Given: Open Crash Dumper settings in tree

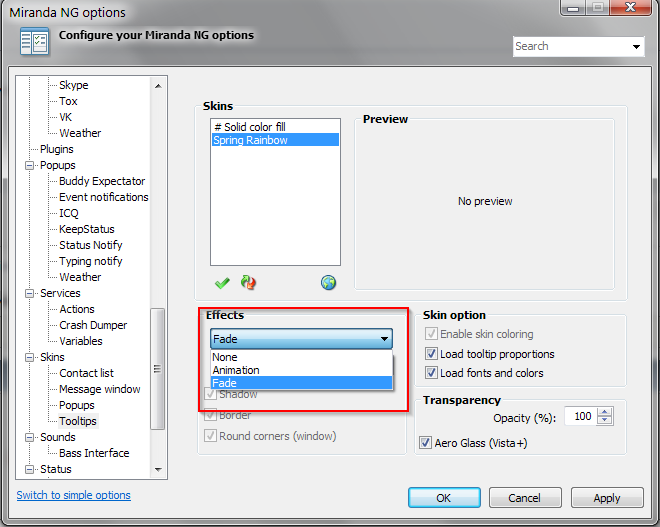Looking at the screenshot, I should pyautogui.click(x=92, y=325).
